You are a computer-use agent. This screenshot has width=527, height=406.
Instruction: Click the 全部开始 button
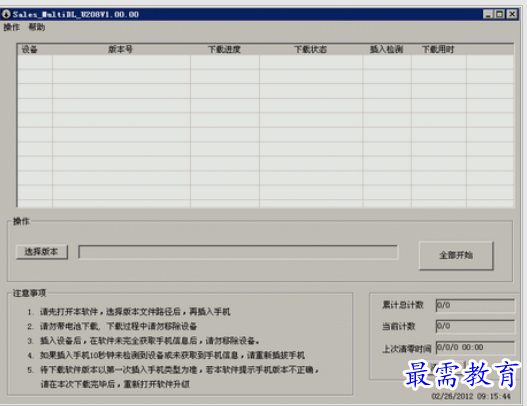pyautogui.click(x=456, y=255)
